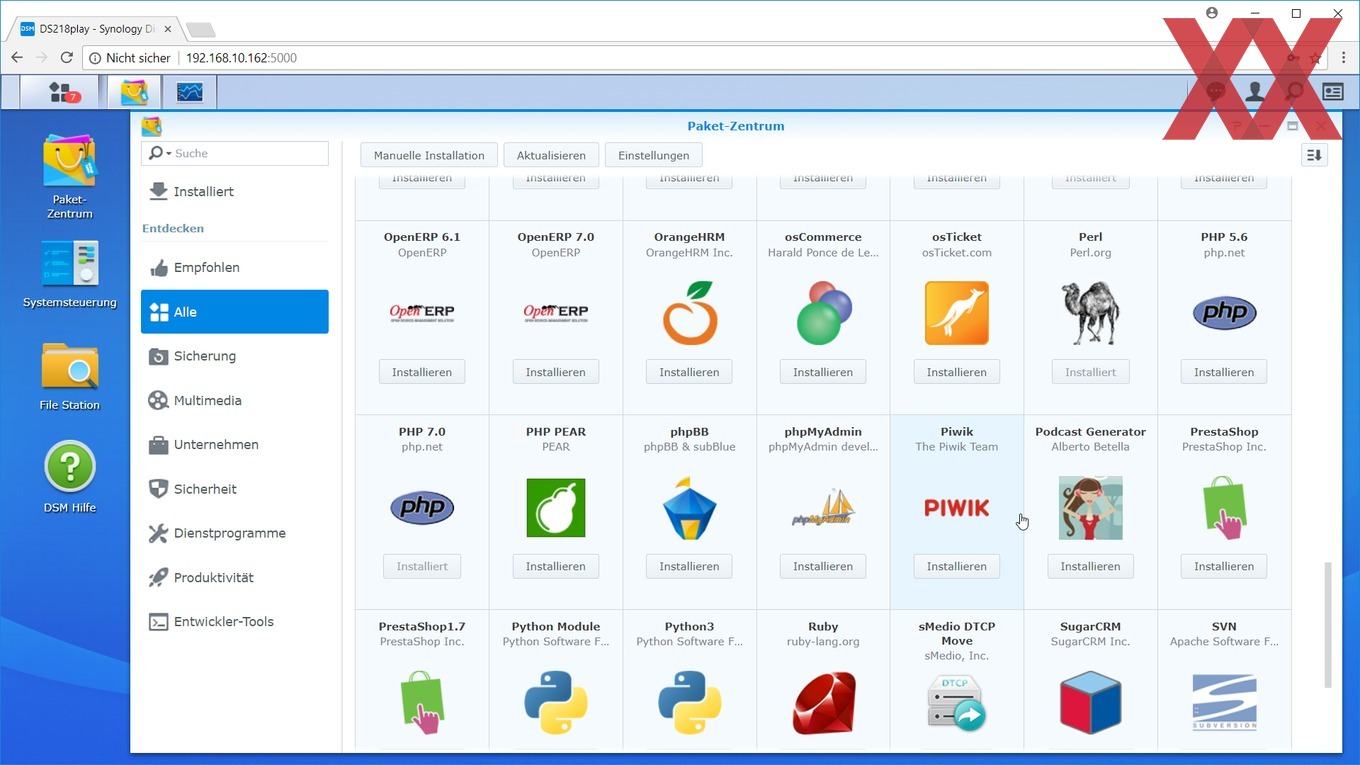
Task: Open the SugarCRM cube icon
Action: coord(1090,703)
